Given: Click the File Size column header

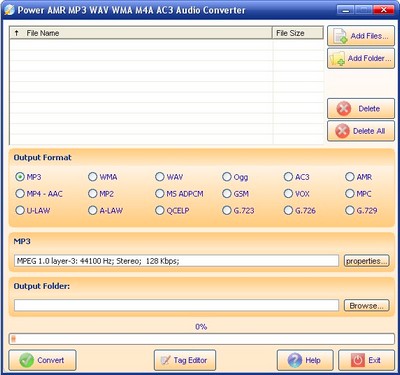Looking at the screenshot, I should click(x=298, y=33).
